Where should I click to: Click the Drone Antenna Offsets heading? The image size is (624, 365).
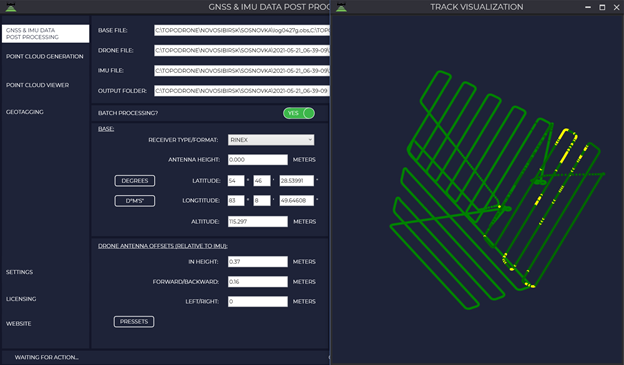(163, 246)
